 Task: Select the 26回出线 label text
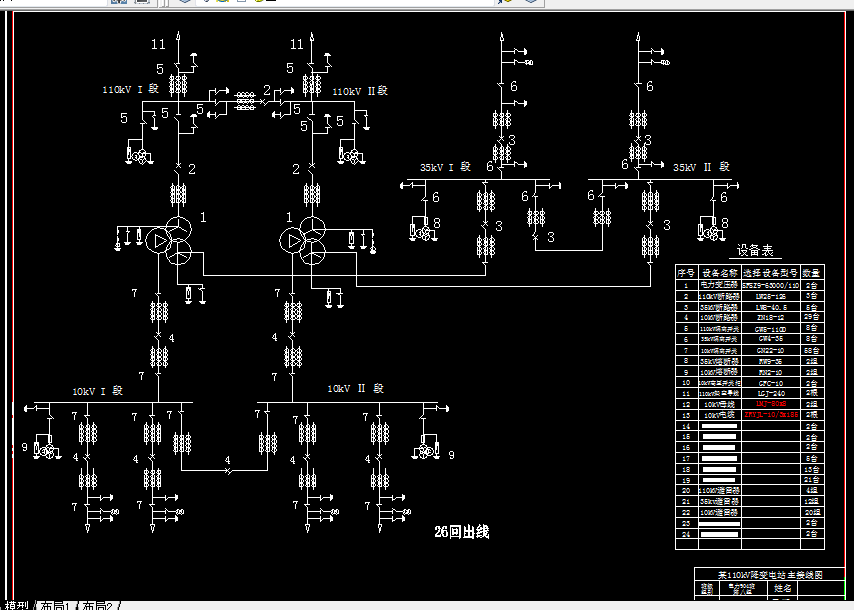pos(462,532)
